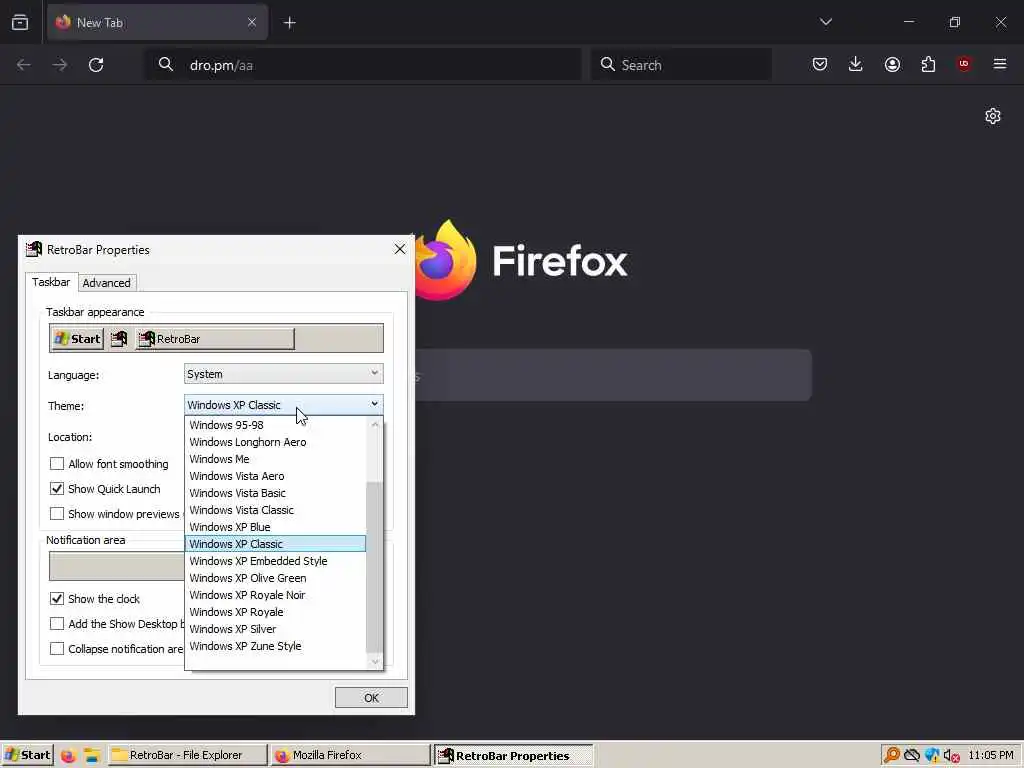Click the network tray icon
The width and height of the screenshot is (1024, 768).
(932, 756)
